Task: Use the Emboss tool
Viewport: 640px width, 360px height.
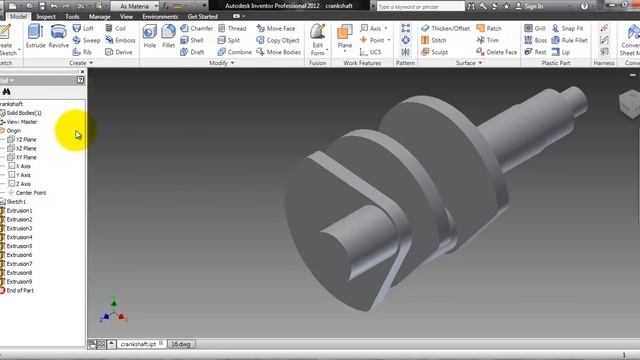Action: (x=120, y=40)
